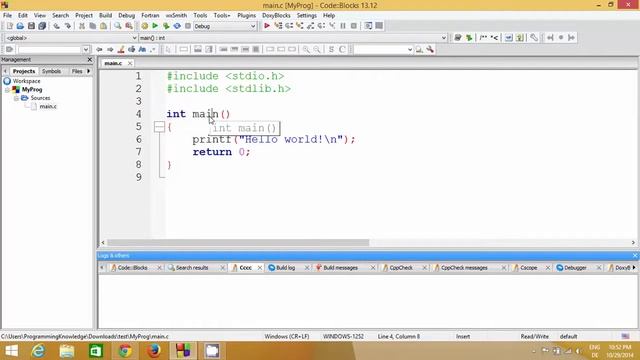Collapse the MyProg project node
Viewport: 640px width, 360px height.
pos(7,89)
